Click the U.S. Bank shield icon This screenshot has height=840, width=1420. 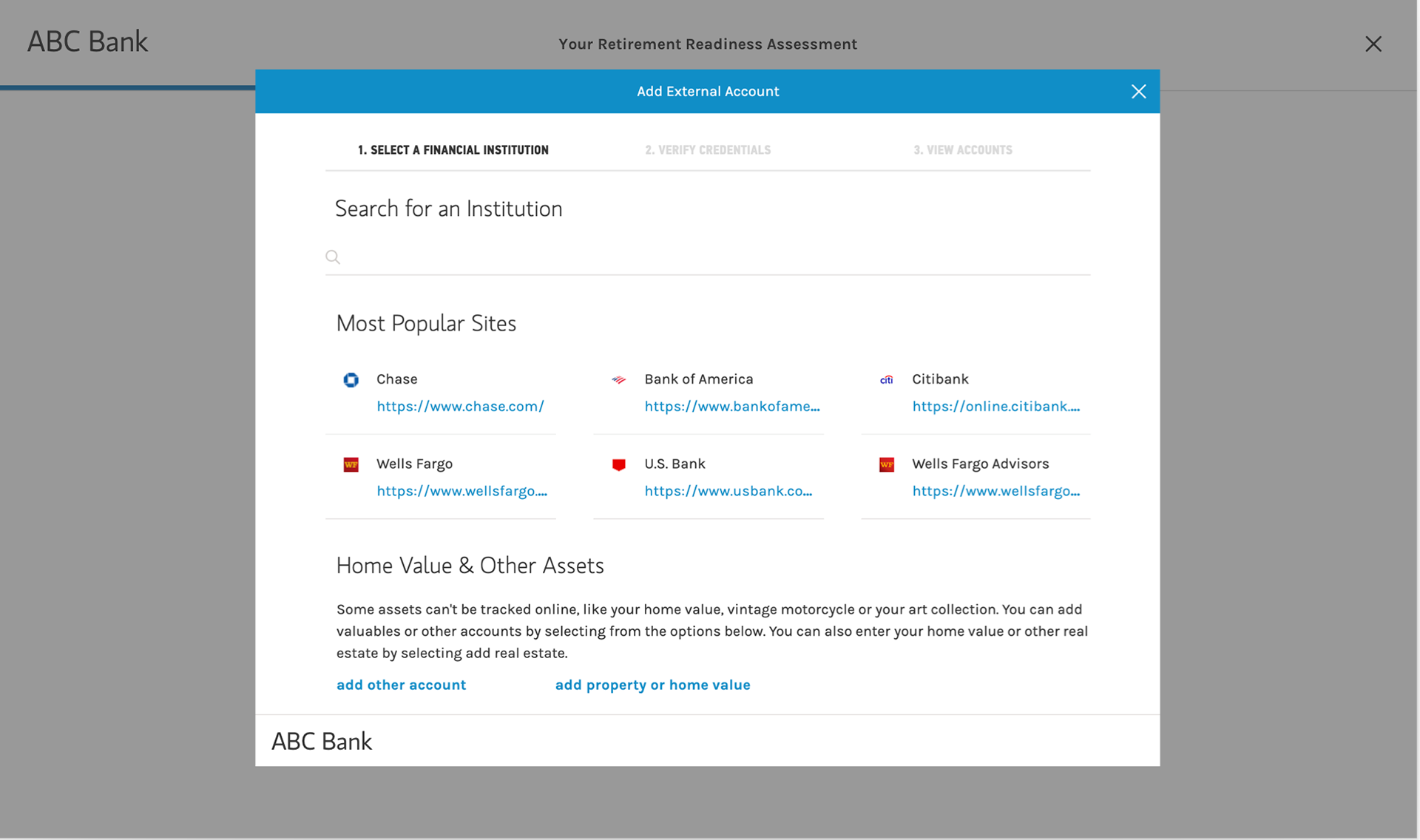coord(619,464)
